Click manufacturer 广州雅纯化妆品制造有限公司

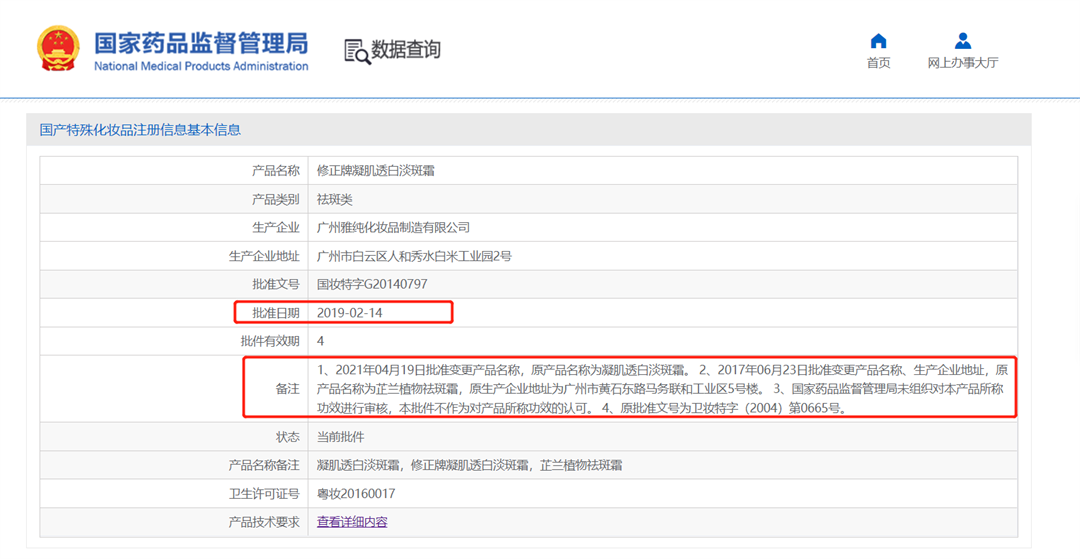393,228
